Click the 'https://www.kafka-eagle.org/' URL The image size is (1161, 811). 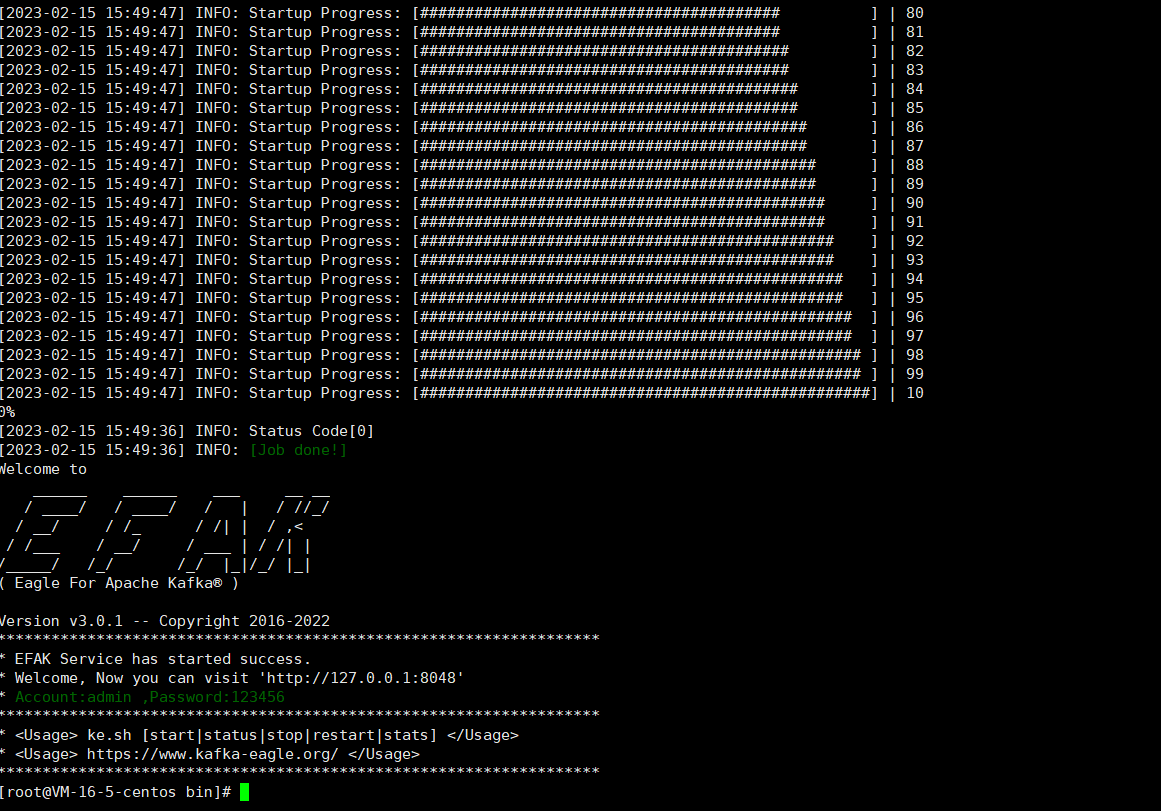[213, 754]
